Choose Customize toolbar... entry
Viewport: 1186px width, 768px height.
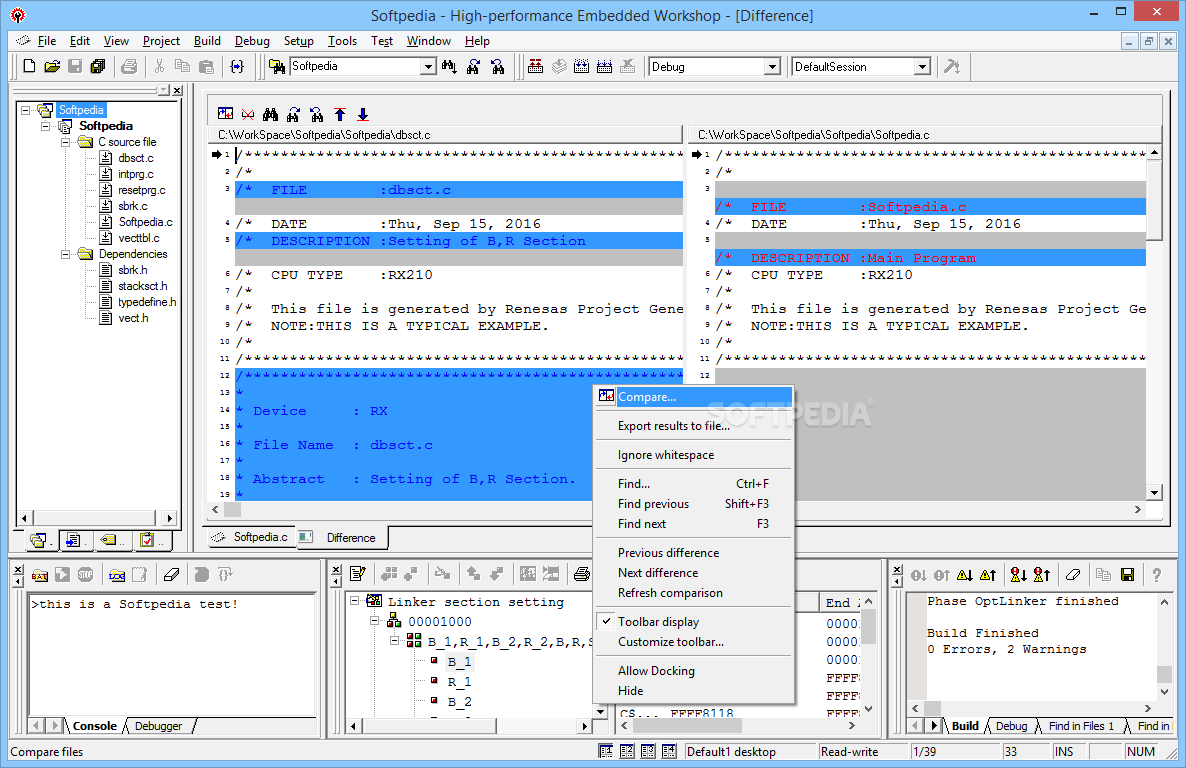point(694,642)
